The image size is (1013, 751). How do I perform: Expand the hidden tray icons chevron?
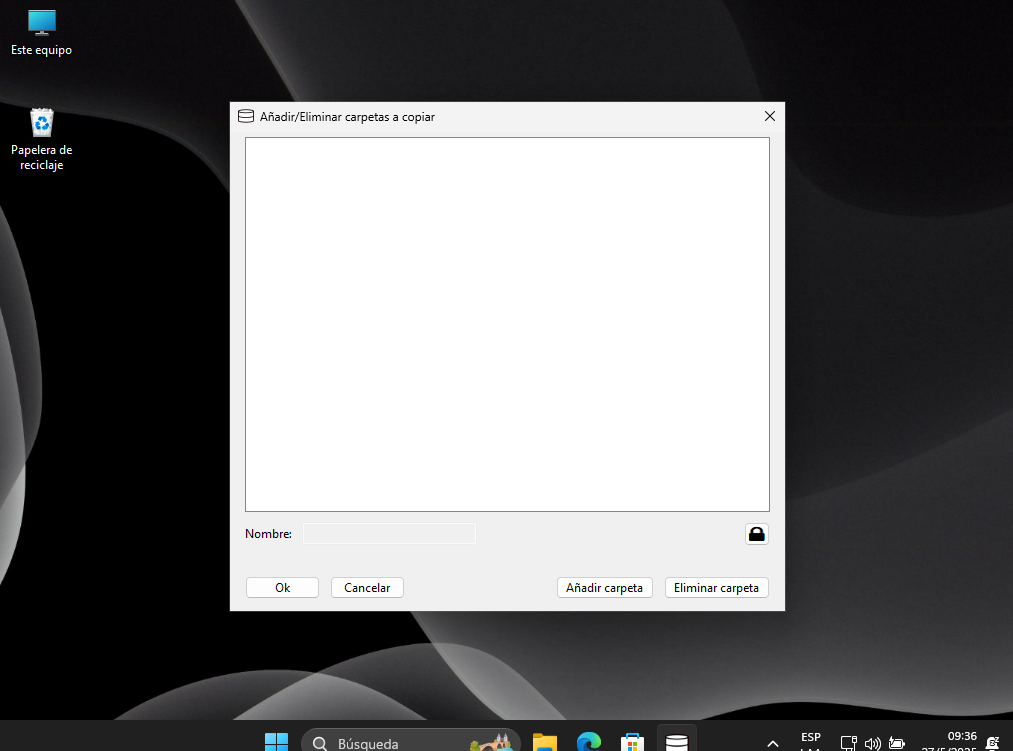coord(772,744)
